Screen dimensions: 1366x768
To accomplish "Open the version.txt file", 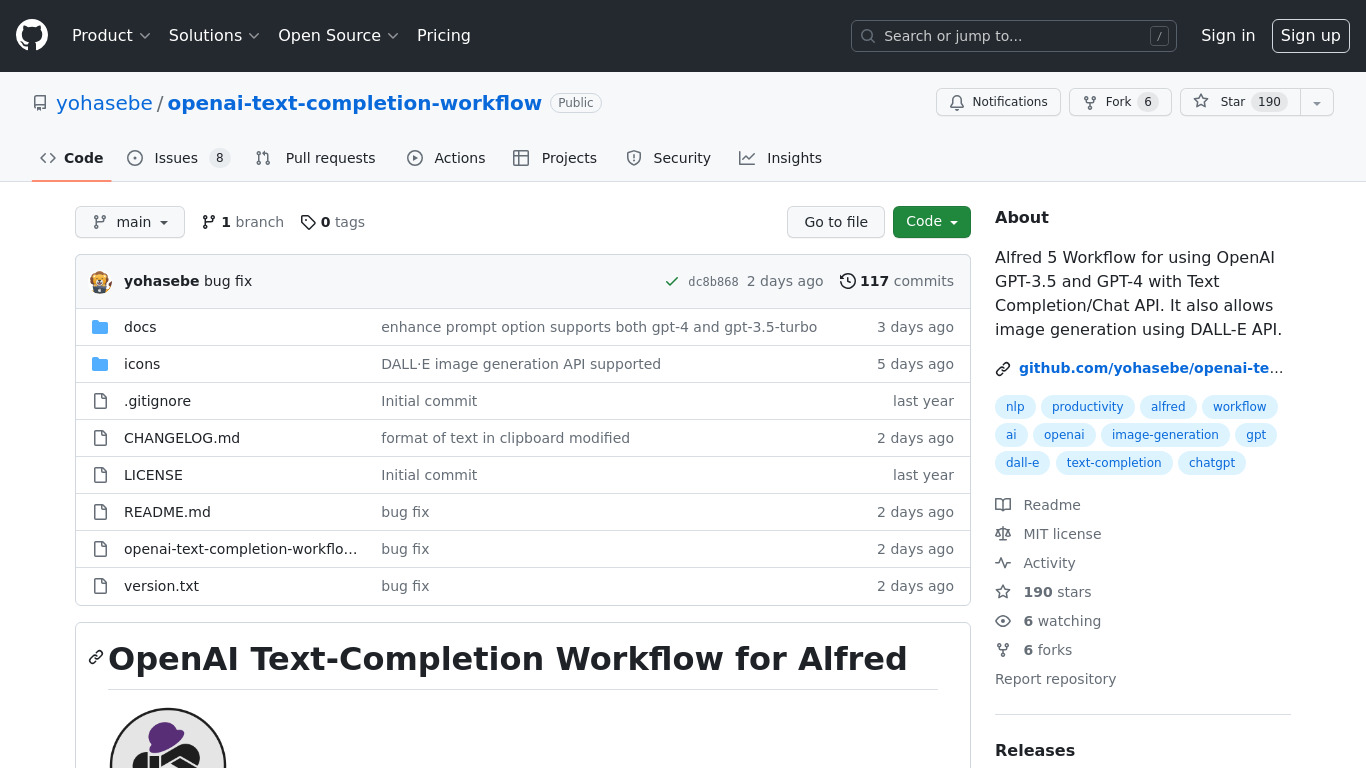I will (x=161, y=586).
